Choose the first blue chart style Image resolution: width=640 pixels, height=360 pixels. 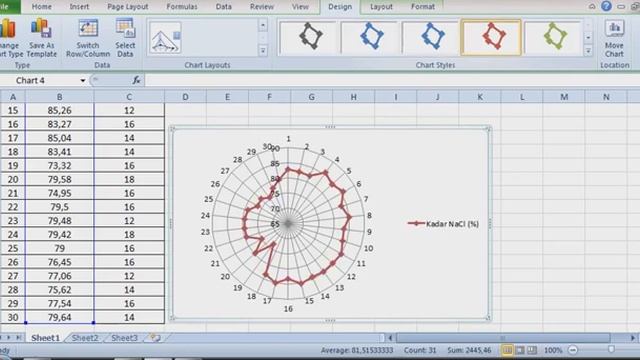(370, 37)
